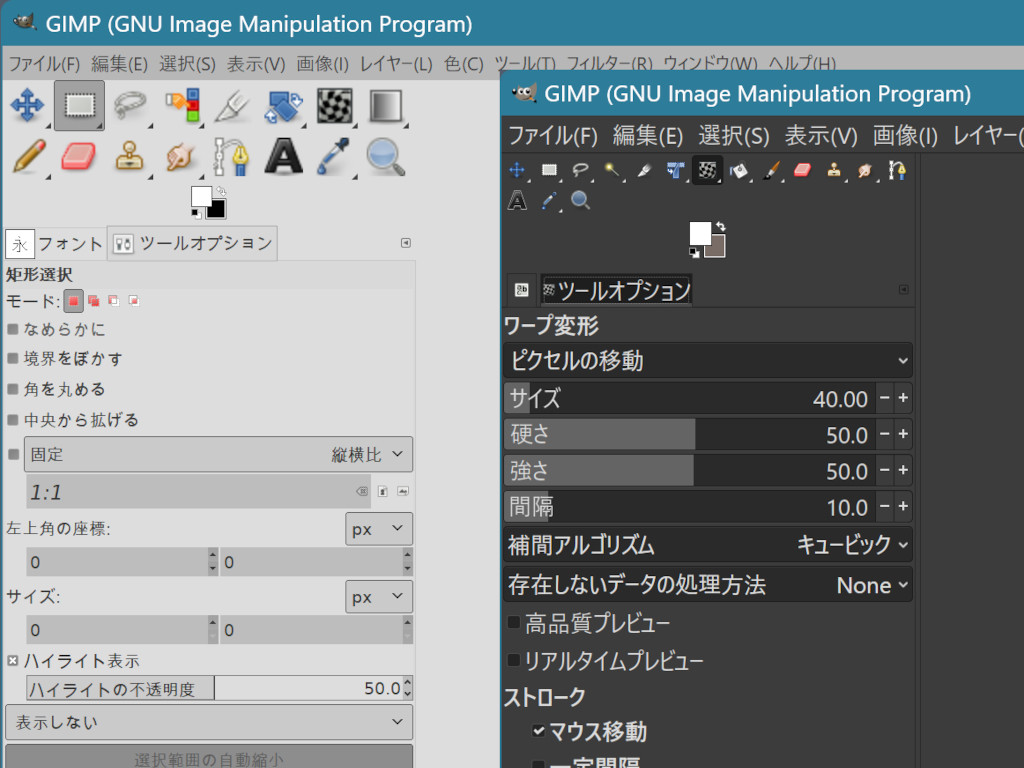This screenshot has height=768, width=1024.
Task: Open 選択(S) menu in the dark window
Action: click(734, 136)
